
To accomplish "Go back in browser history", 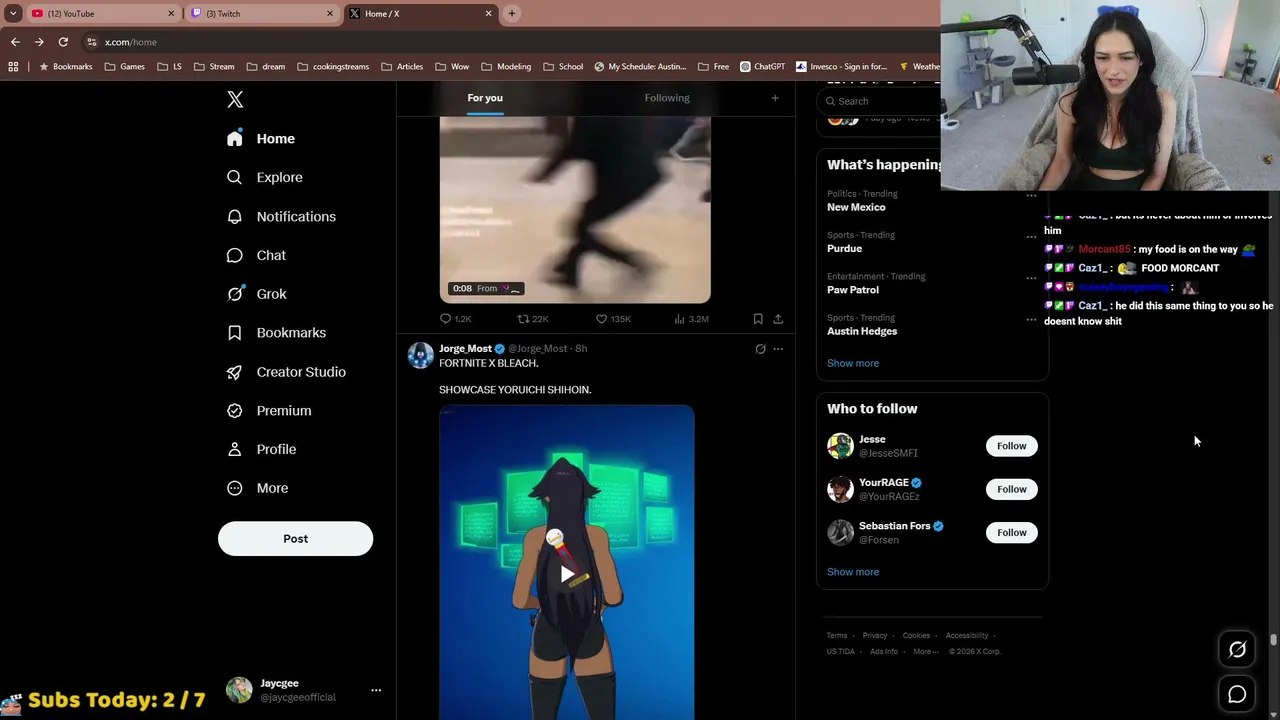I will coord(15,42).
